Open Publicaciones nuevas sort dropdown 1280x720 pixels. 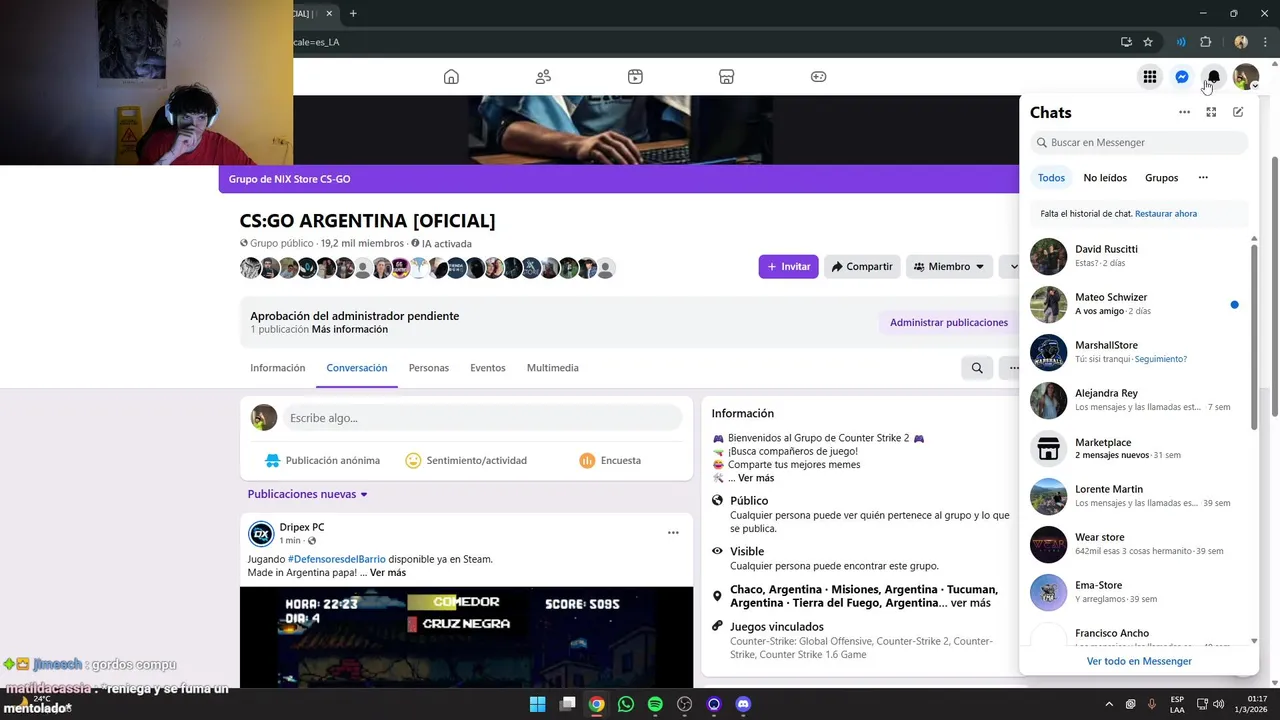[308, 494]
